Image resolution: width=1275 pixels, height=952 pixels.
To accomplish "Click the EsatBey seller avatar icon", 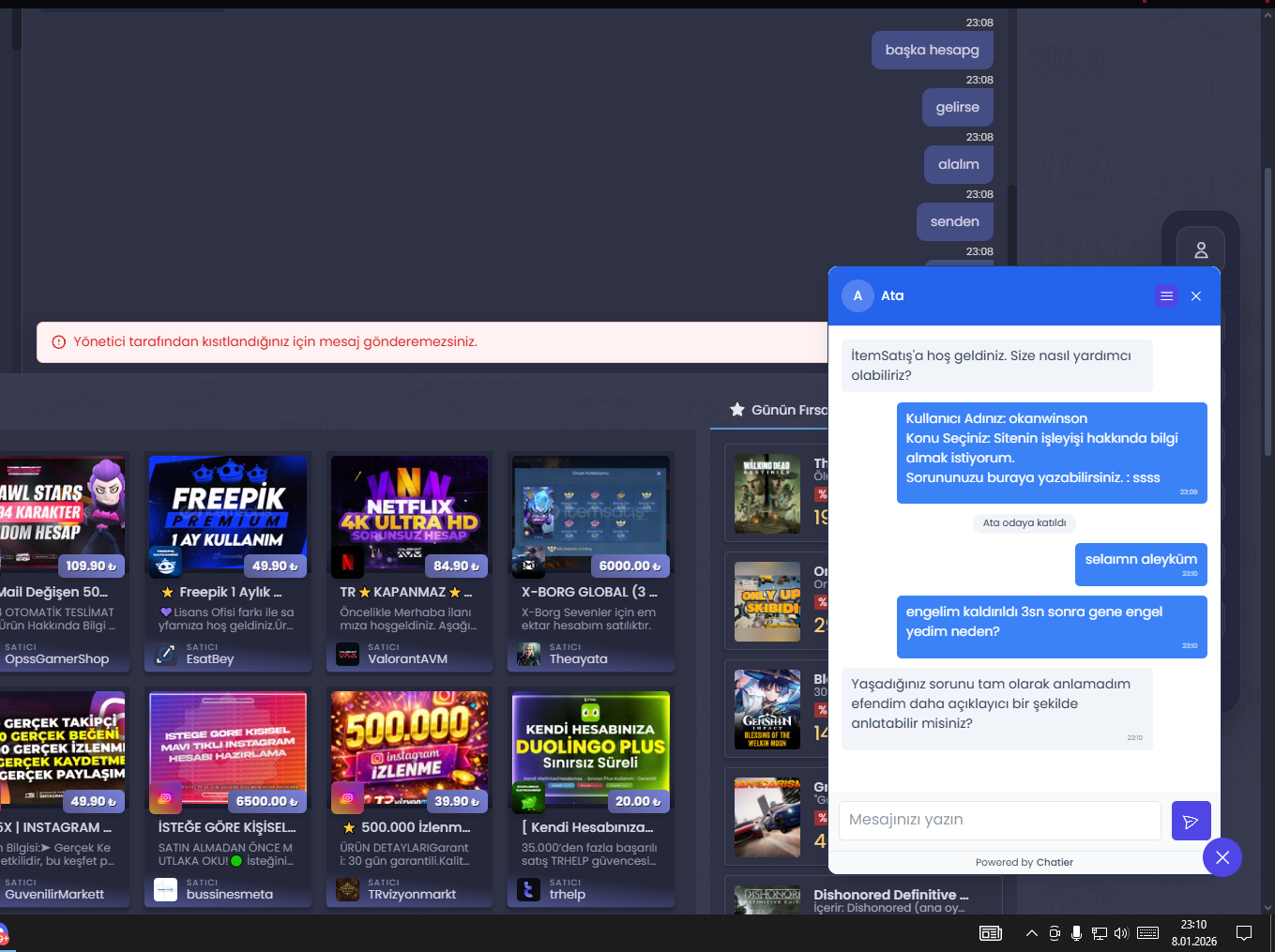I will [166, 655].
